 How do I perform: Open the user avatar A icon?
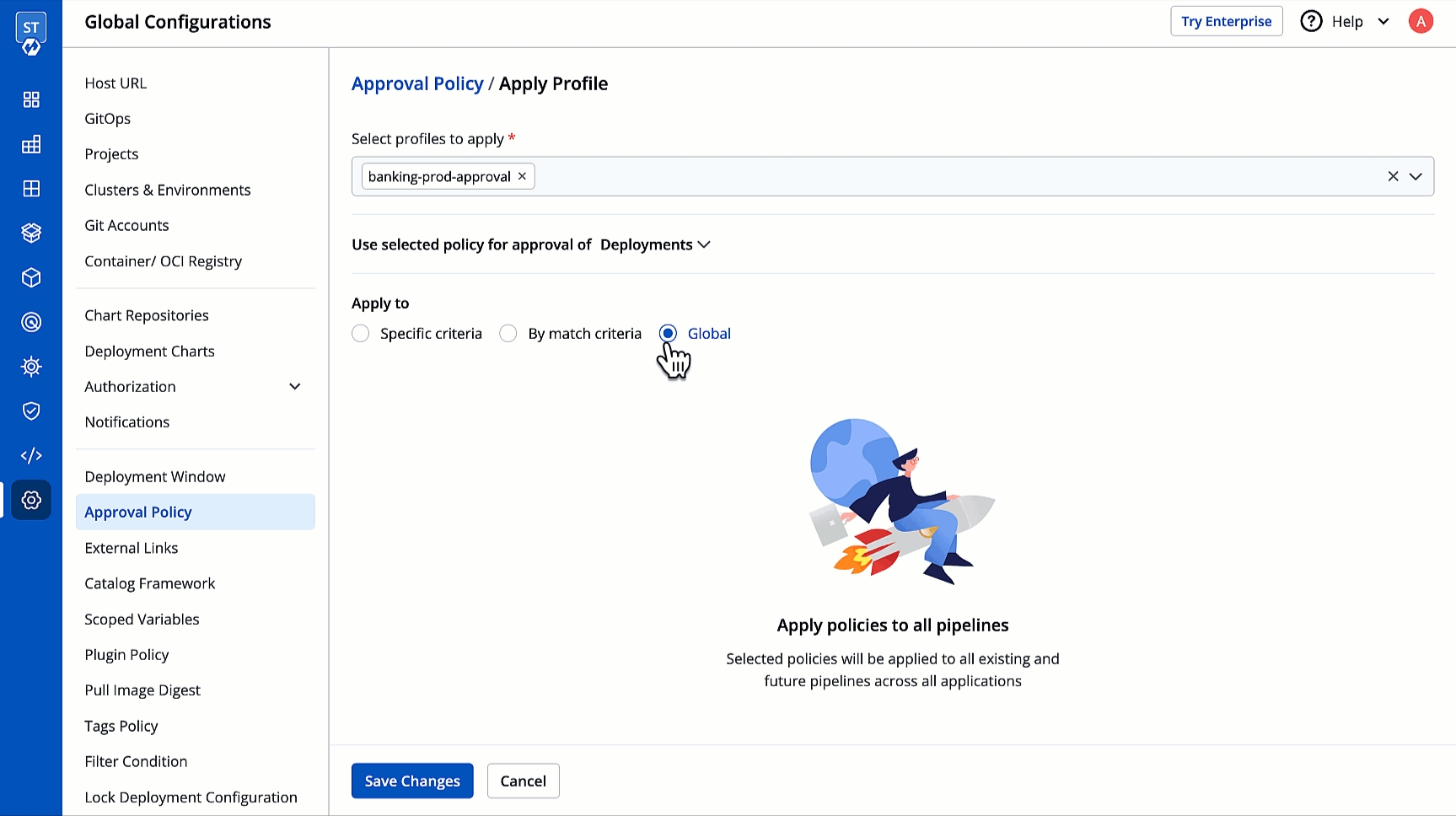click(1421, 21)
